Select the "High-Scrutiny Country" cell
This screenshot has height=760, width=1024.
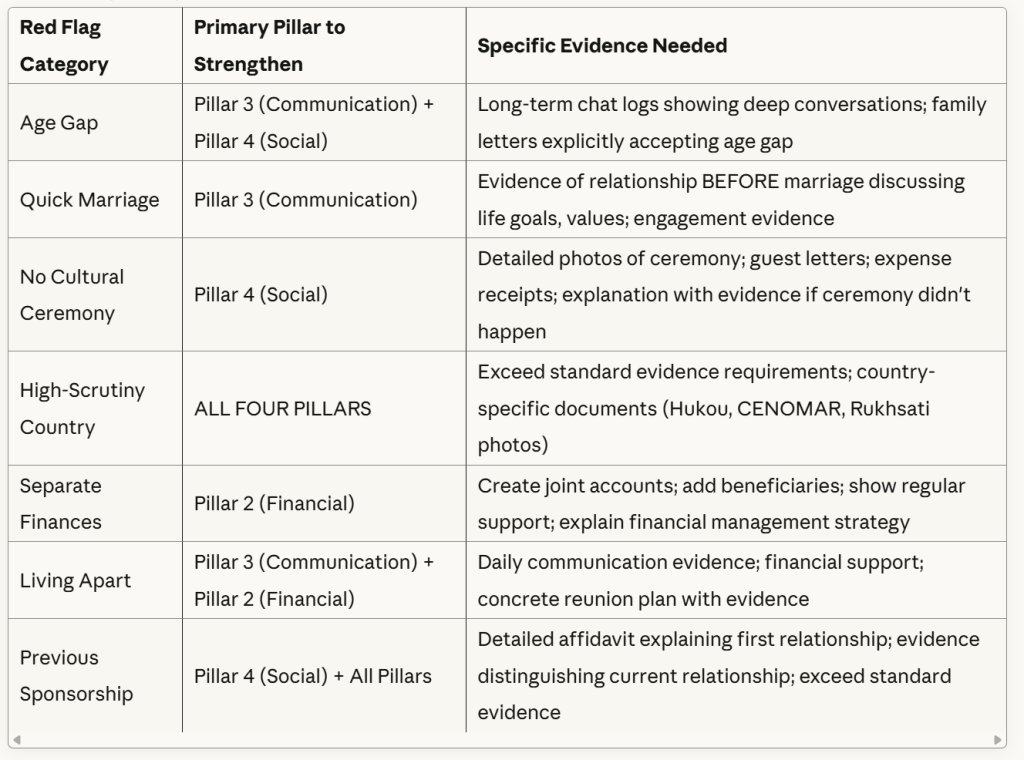(82, 409)
